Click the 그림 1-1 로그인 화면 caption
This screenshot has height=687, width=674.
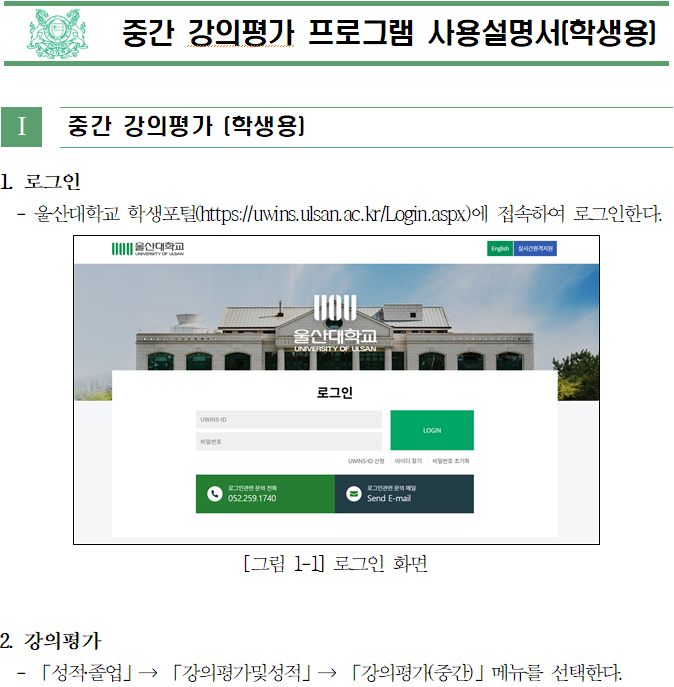(336, 563)
